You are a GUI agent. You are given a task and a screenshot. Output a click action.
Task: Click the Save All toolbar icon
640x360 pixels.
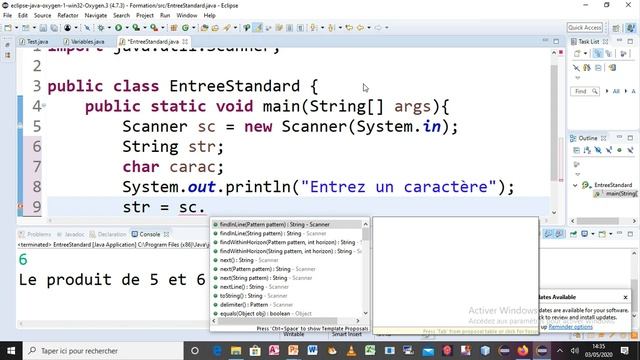(x=54, y=28)
